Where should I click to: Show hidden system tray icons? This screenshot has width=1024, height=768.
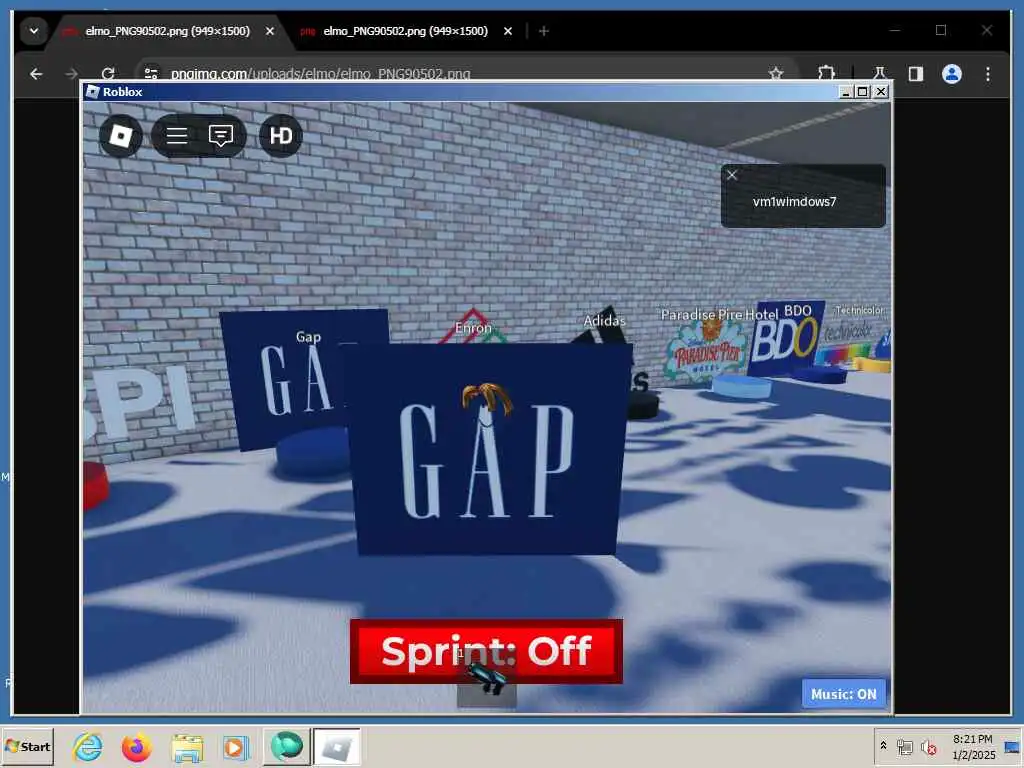(x=883, y=745)
